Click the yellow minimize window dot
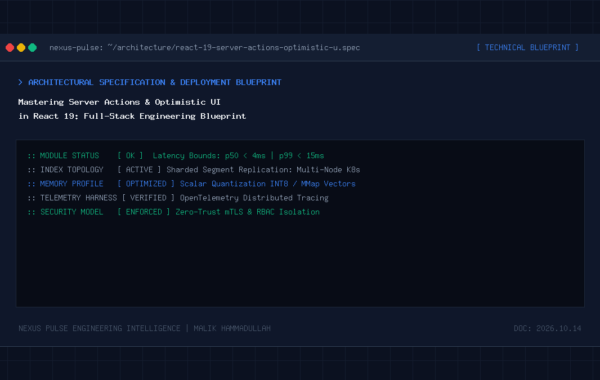600x380 pixels. click(21, 47)
